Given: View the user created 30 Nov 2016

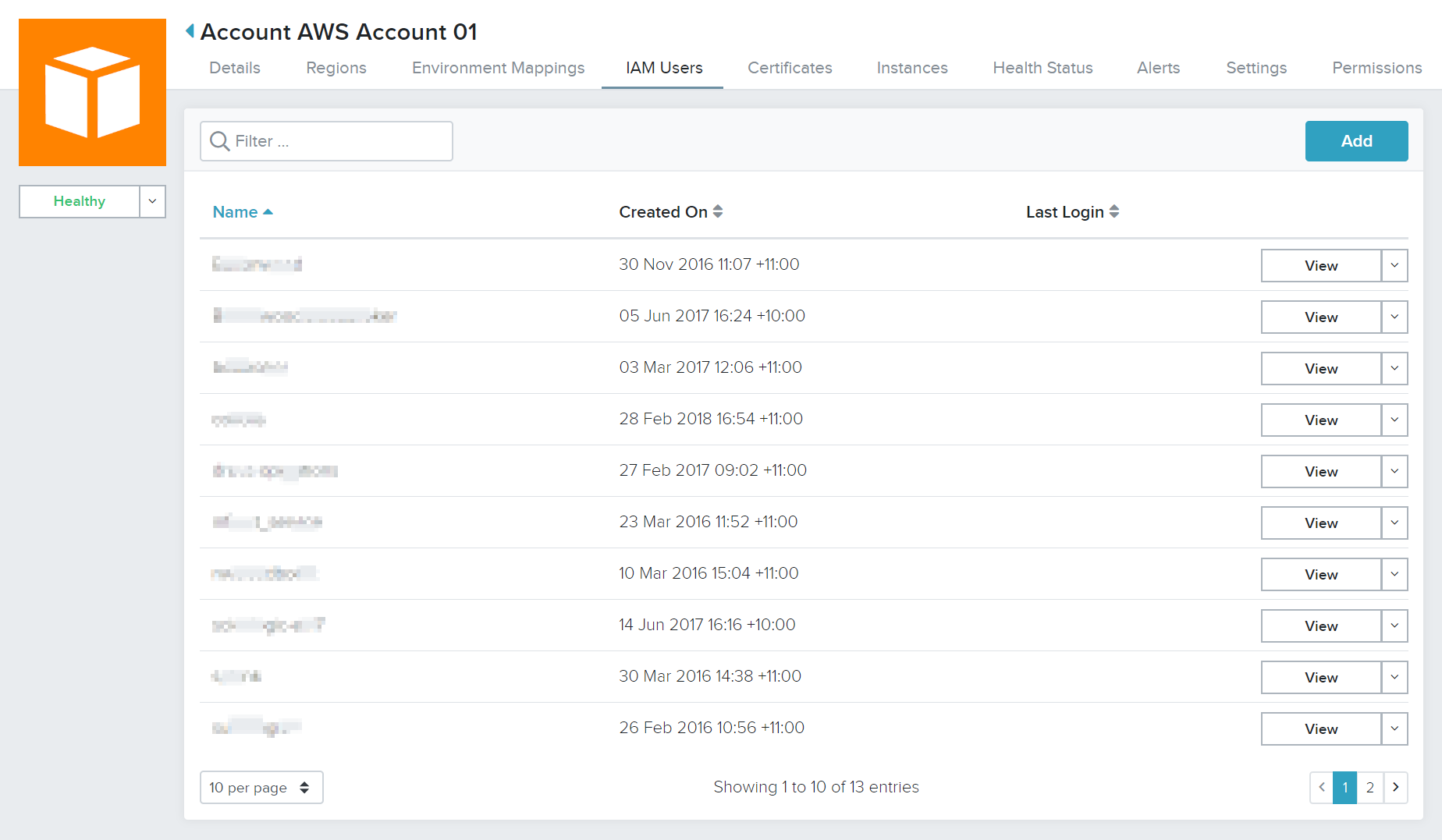Looking at the screenshot, I should pos(1321,266).
